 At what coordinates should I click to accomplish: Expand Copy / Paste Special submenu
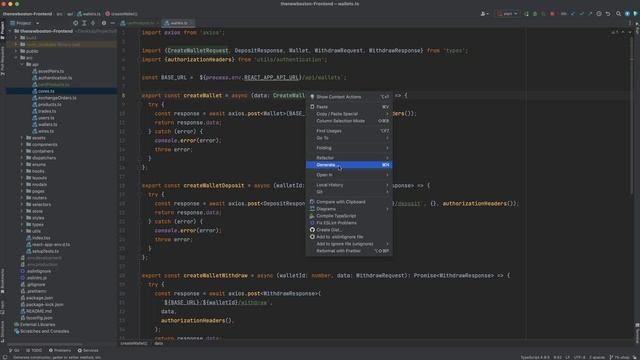349,114
